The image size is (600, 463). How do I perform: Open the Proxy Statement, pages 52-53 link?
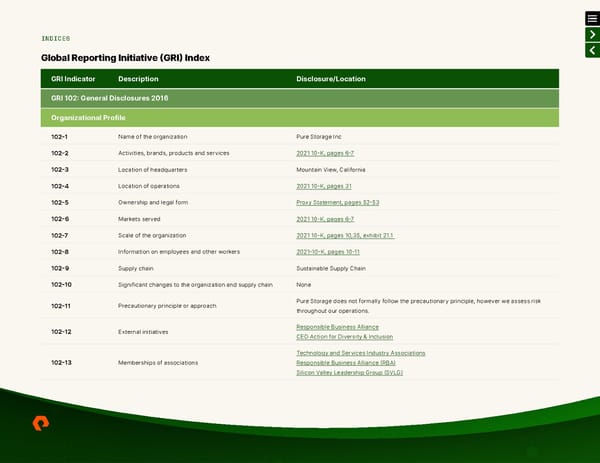coord(337,202)
